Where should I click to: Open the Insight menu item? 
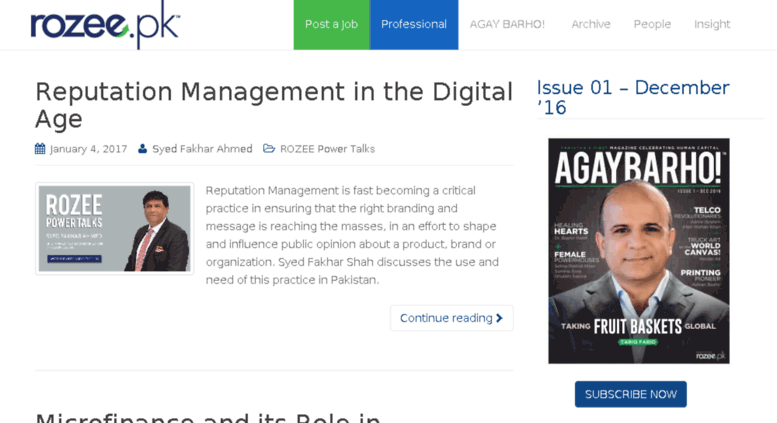click(712, 24)
